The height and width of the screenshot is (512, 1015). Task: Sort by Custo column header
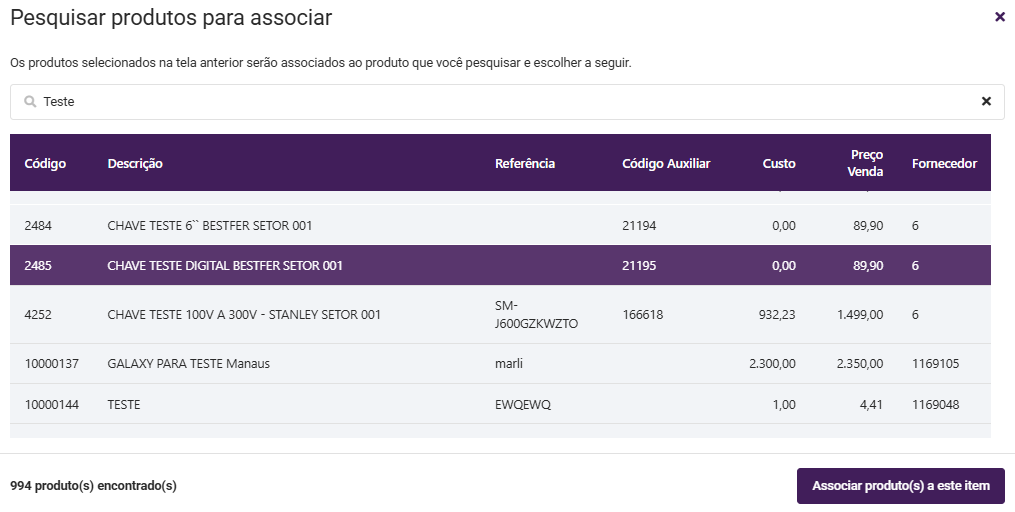[x=779, y=163]
